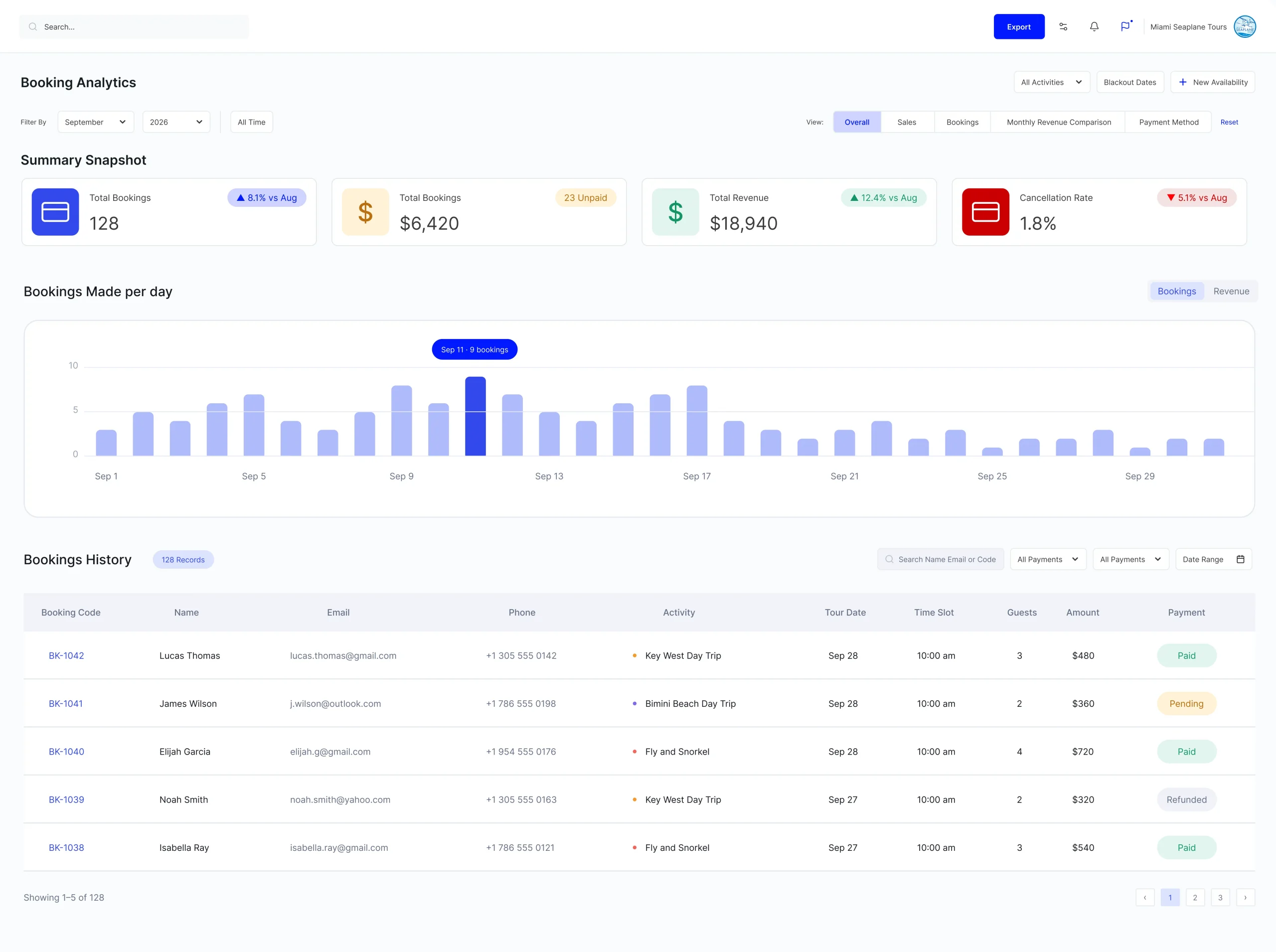Open first All Payments filter dropdown
1276x952 pixels.
pos(1048,559)
